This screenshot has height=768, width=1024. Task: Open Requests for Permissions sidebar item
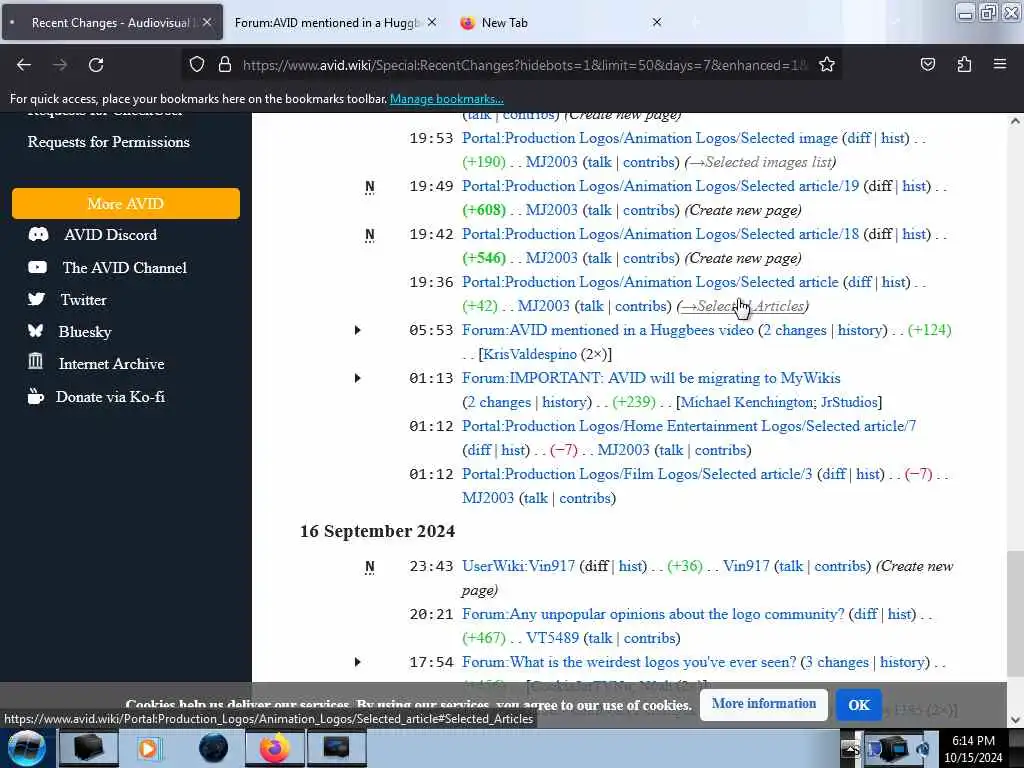click(x=108, y=142)
